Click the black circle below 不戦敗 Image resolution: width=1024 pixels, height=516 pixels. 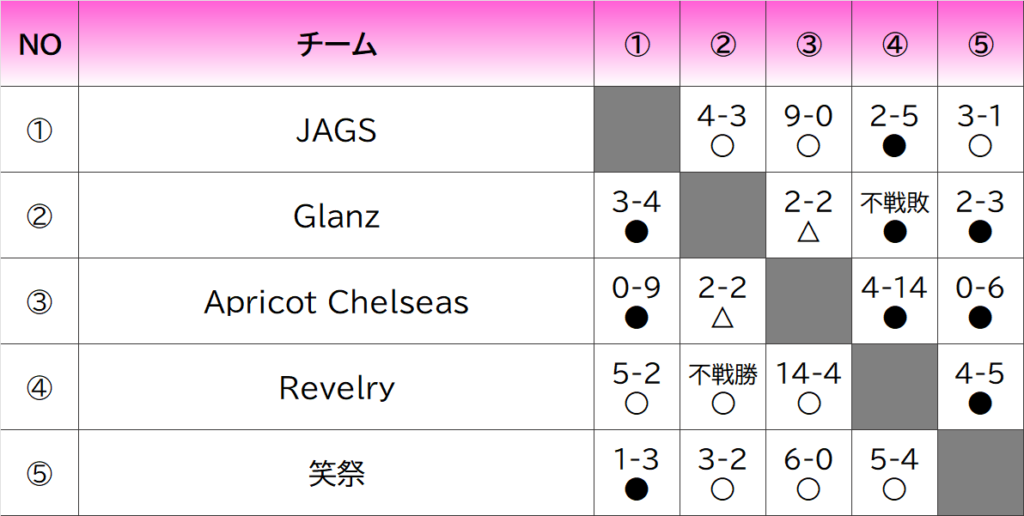(x=895, y=232)
